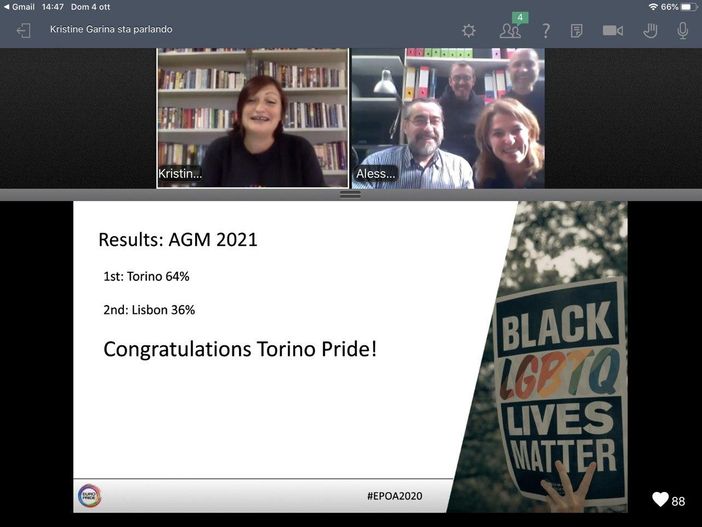Tap the divider handle between video and slides

coord(351,194)
